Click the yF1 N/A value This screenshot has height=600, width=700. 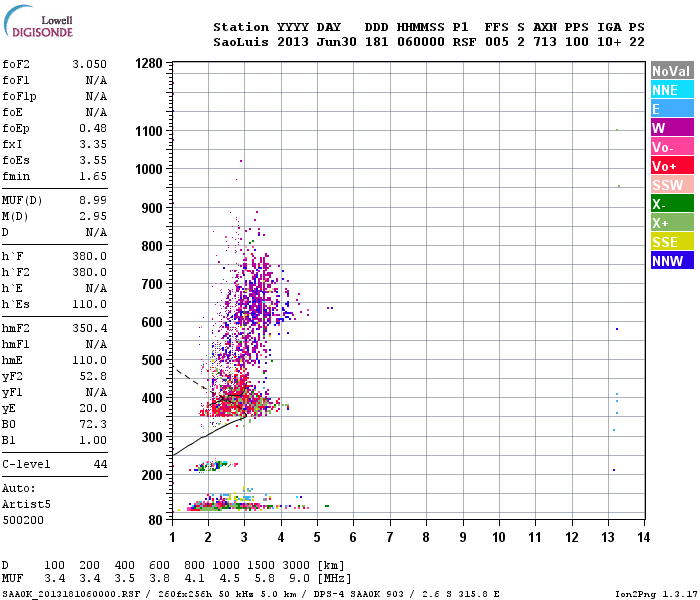(x=96, y=392)
